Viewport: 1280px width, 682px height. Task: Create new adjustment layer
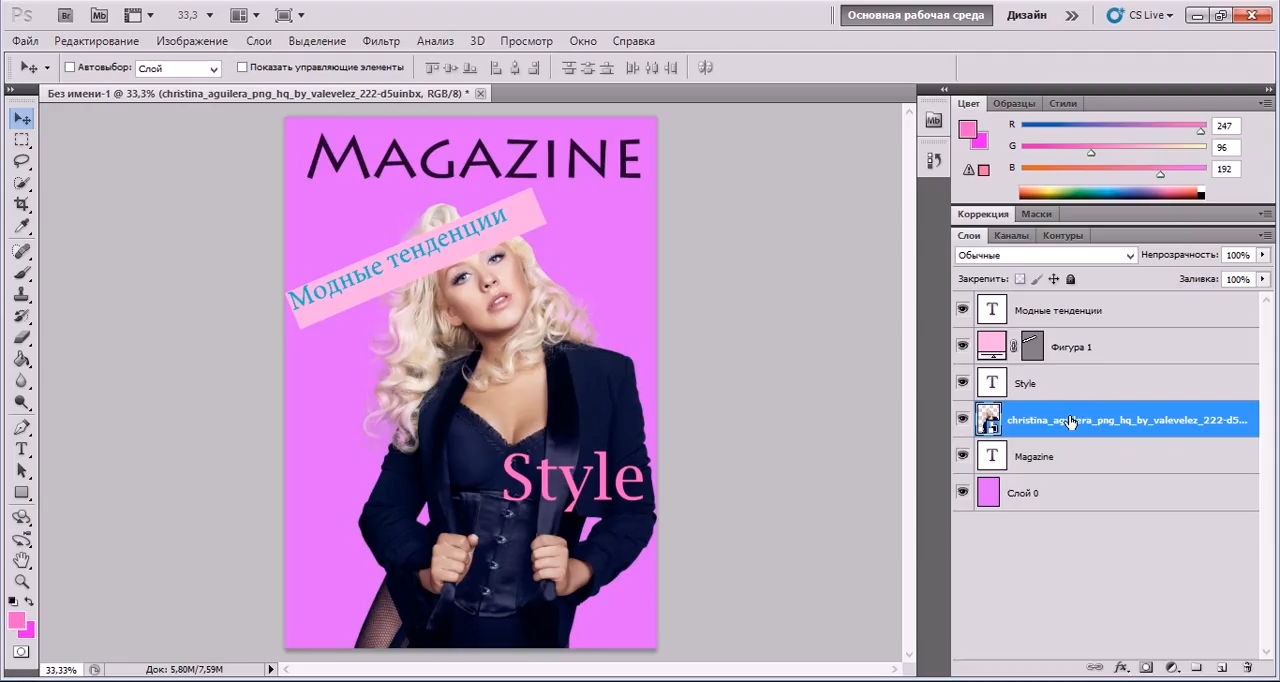point(1171,667)
